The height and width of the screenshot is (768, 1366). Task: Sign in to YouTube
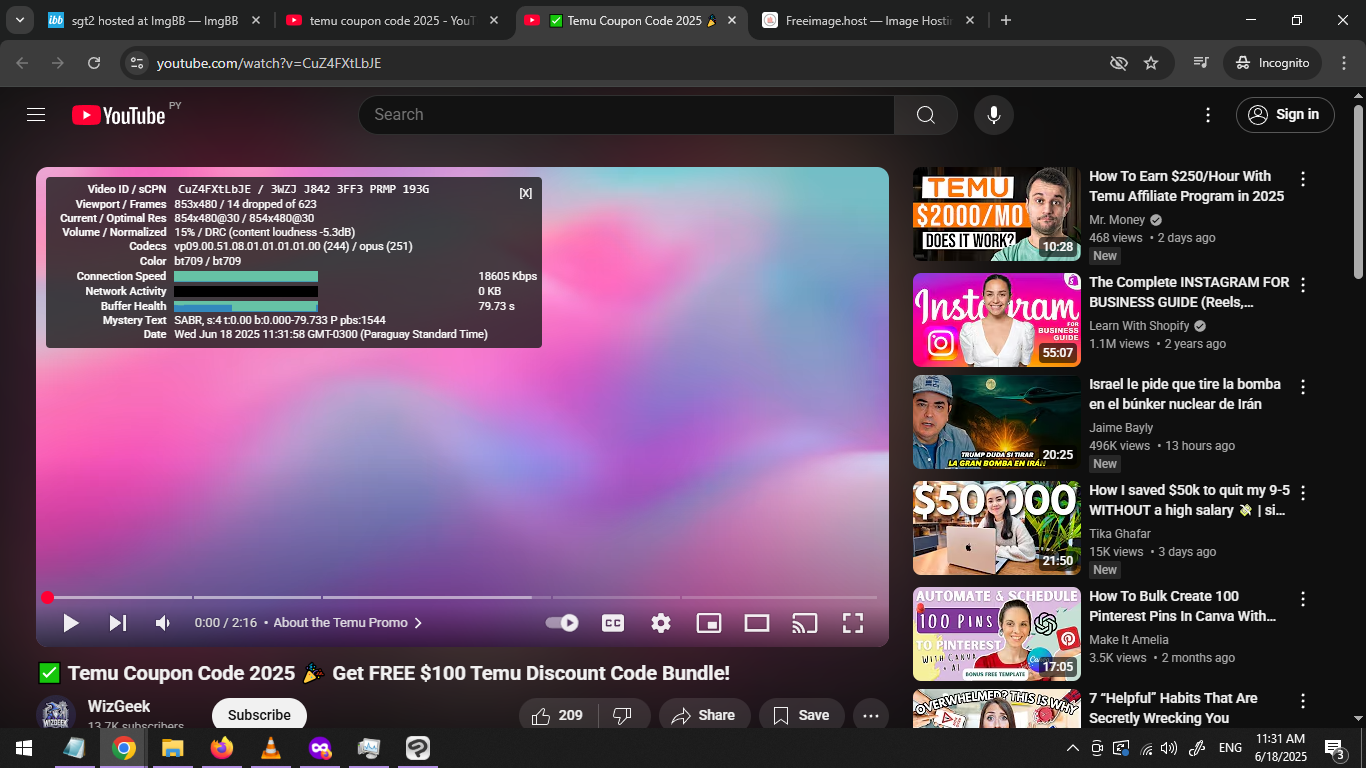(1285, 115)
